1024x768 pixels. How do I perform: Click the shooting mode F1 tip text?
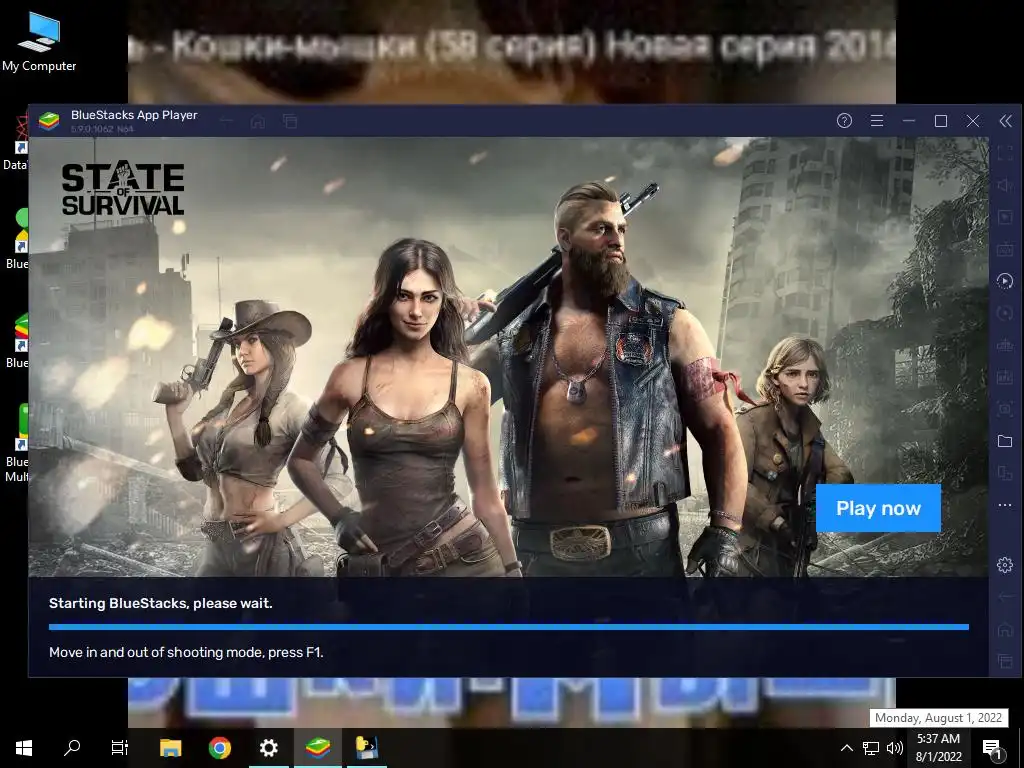186,652
